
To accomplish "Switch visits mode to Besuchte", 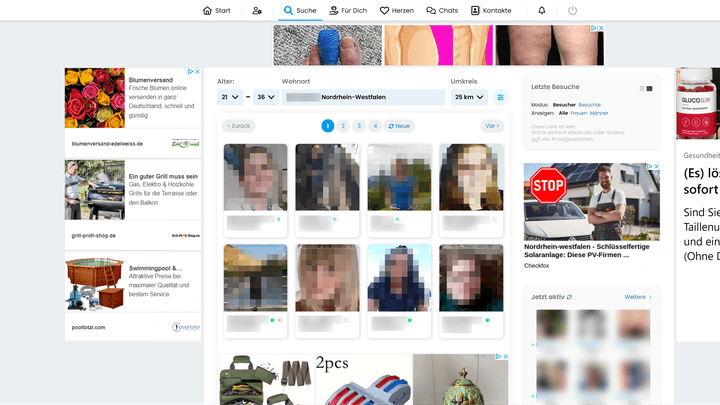I will pos(589,104).
